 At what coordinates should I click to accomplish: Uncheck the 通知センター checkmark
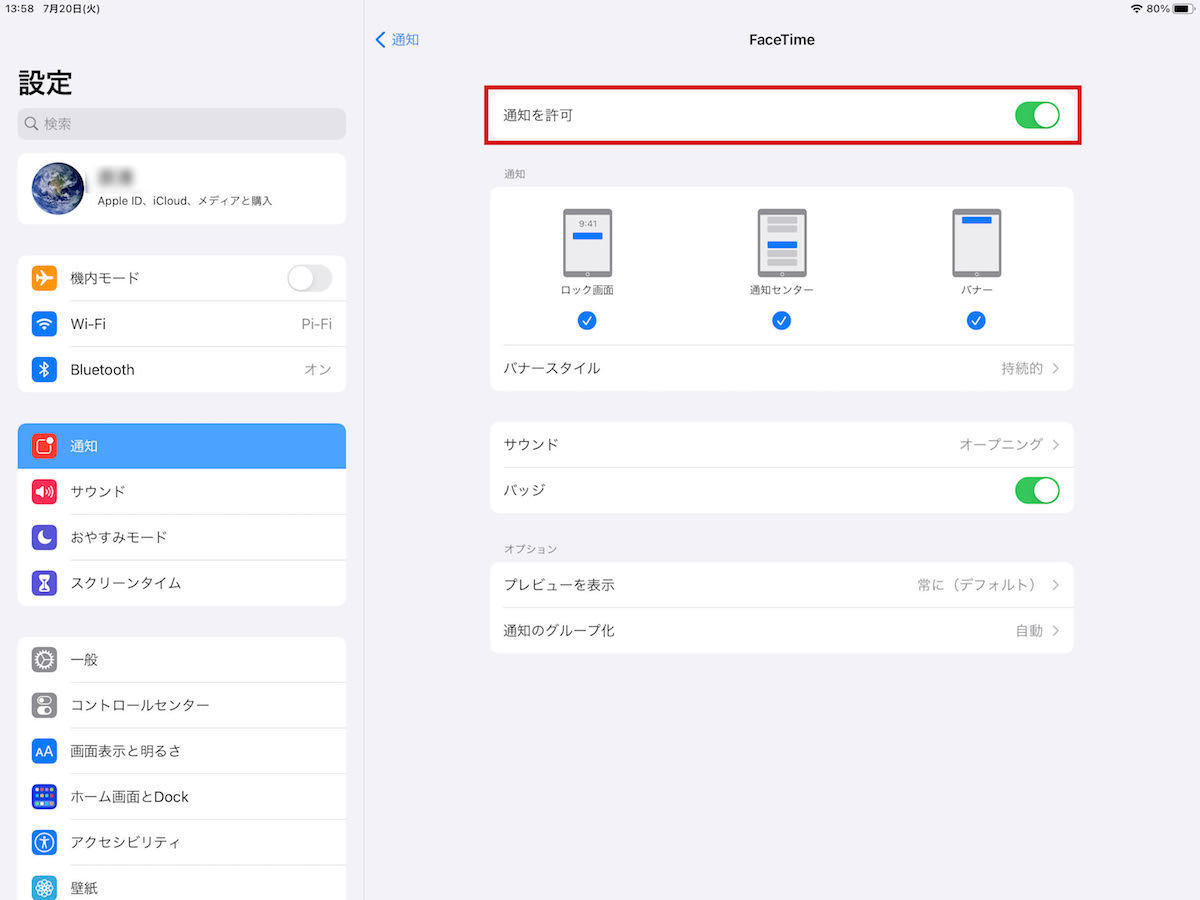[x=782, y=321]
